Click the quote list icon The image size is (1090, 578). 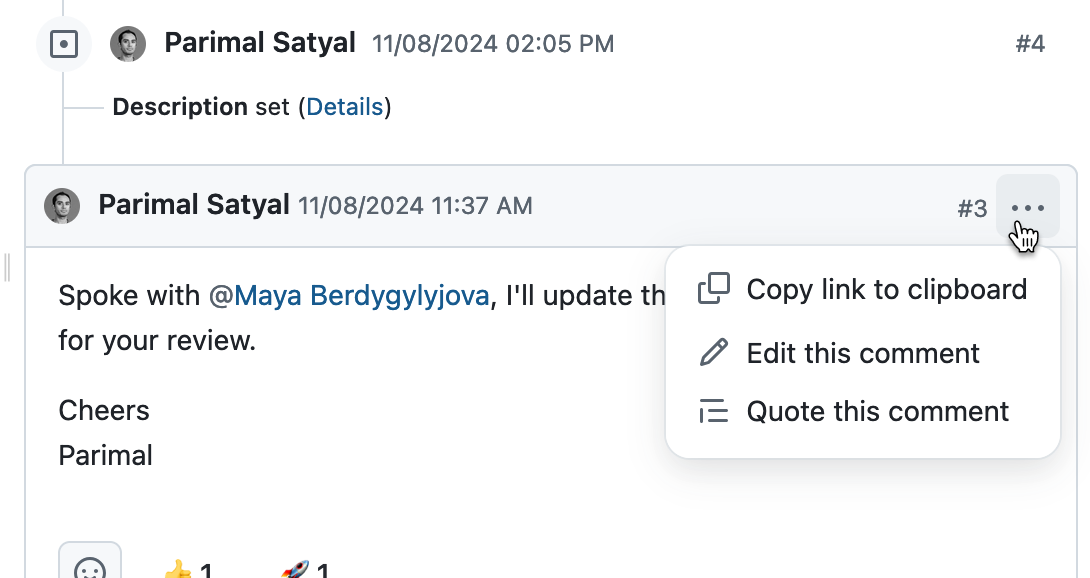[x=713, y=411]
